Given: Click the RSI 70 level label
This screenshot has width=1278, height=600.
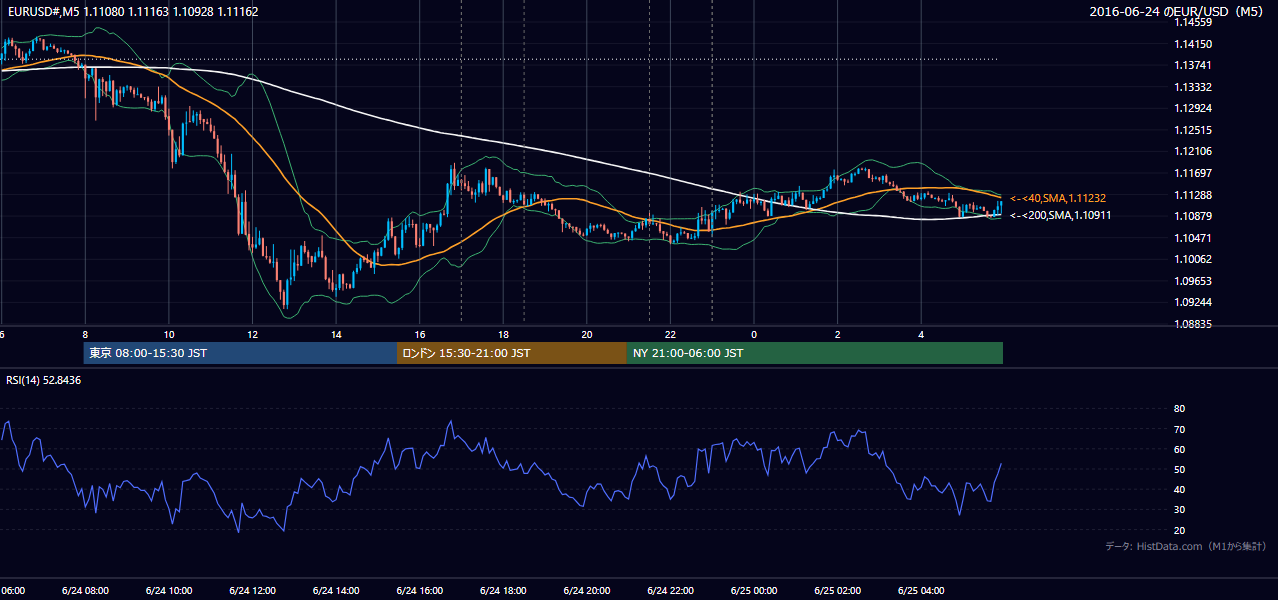Looking at the screenshot, I should tap(1179, 429).
